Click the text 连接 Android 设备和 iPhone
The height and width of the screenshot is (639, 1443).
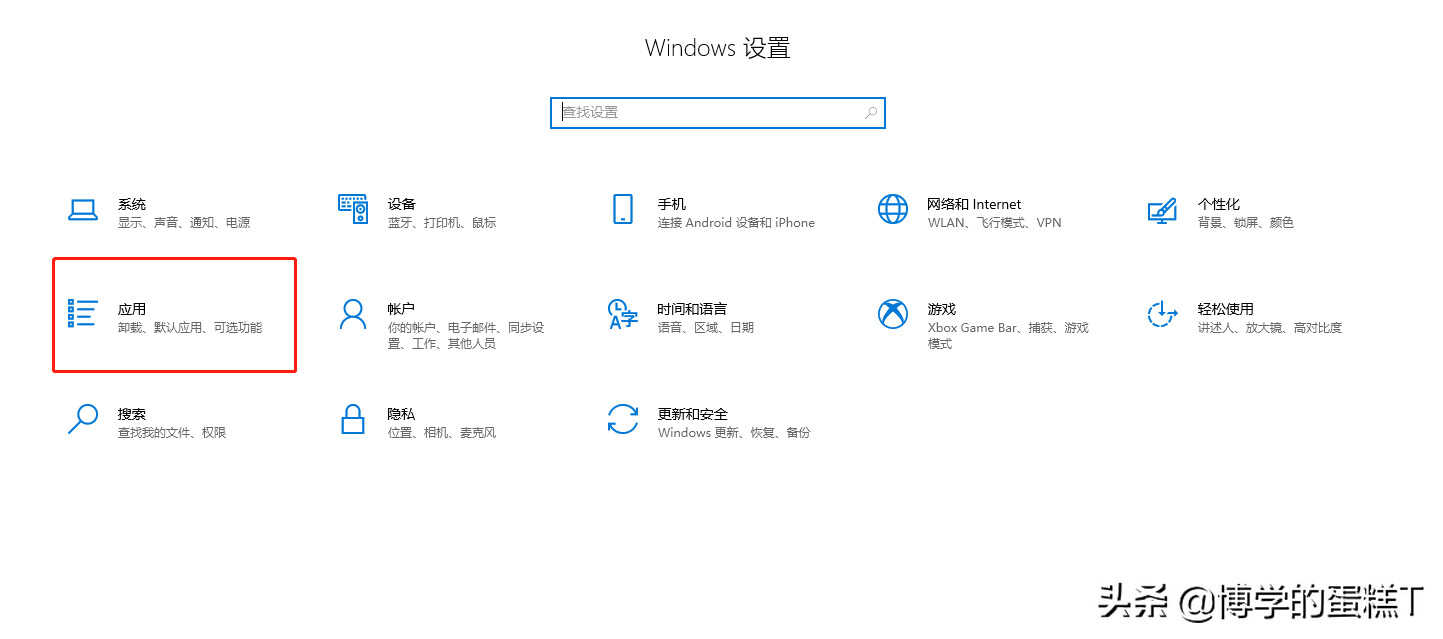tap(736, 223)
